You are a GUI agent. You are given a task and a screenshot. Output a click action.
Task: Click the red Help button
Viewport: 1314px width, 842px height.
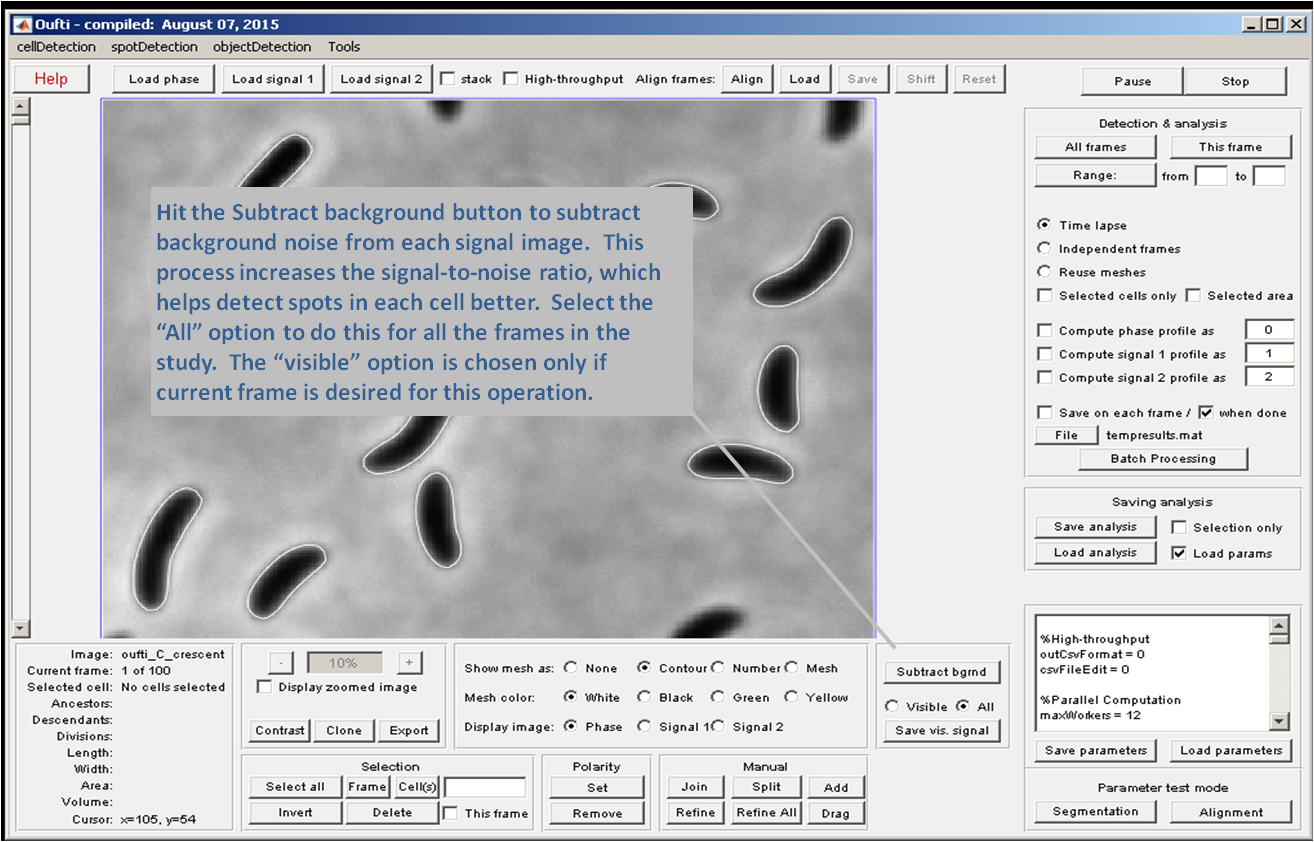pos(51,79)
